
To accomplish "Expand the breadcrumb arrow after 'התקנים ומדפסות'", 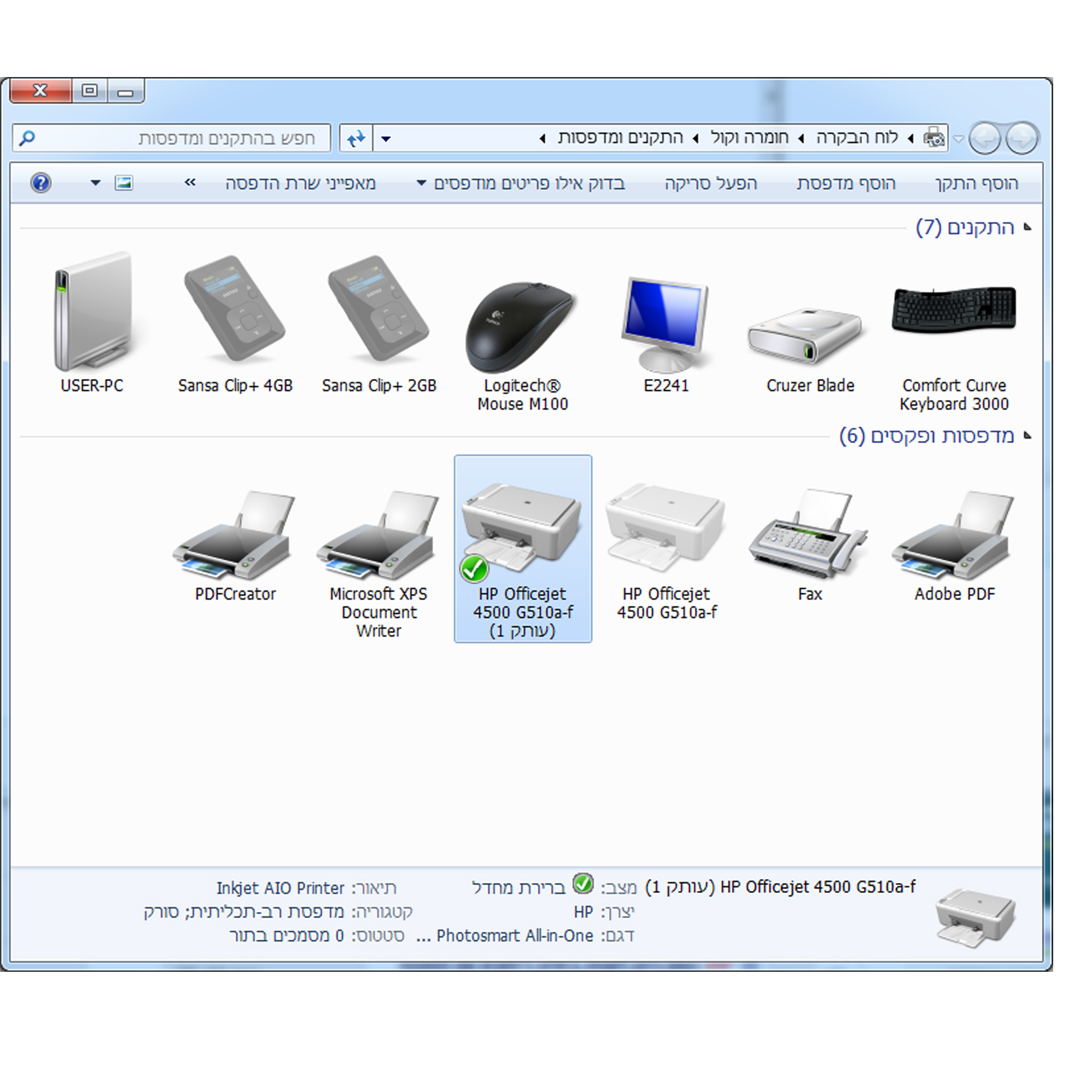I will click(542, 139).
